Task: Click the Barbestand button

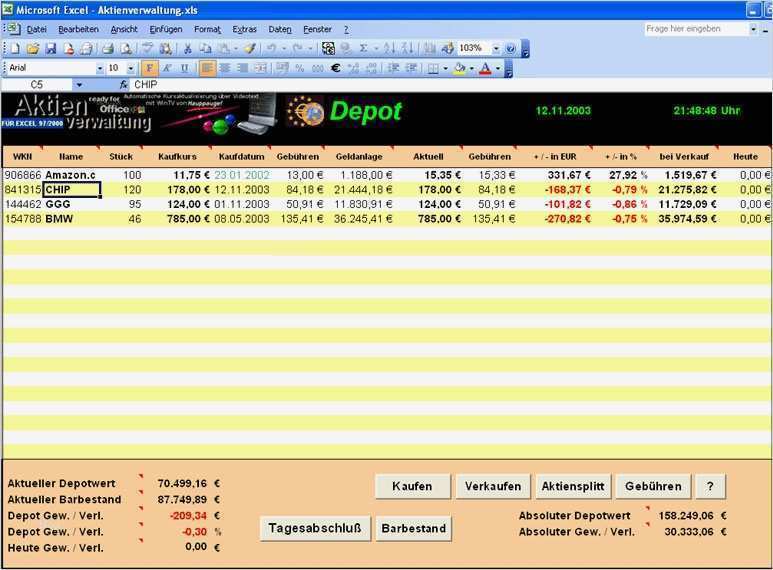Action: click(x=414, y=528)
